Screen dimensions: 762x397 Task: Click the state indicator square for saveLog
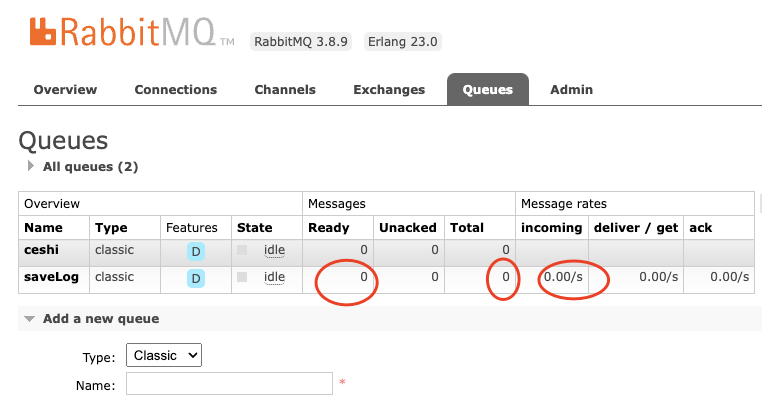[x=242, y=277]
